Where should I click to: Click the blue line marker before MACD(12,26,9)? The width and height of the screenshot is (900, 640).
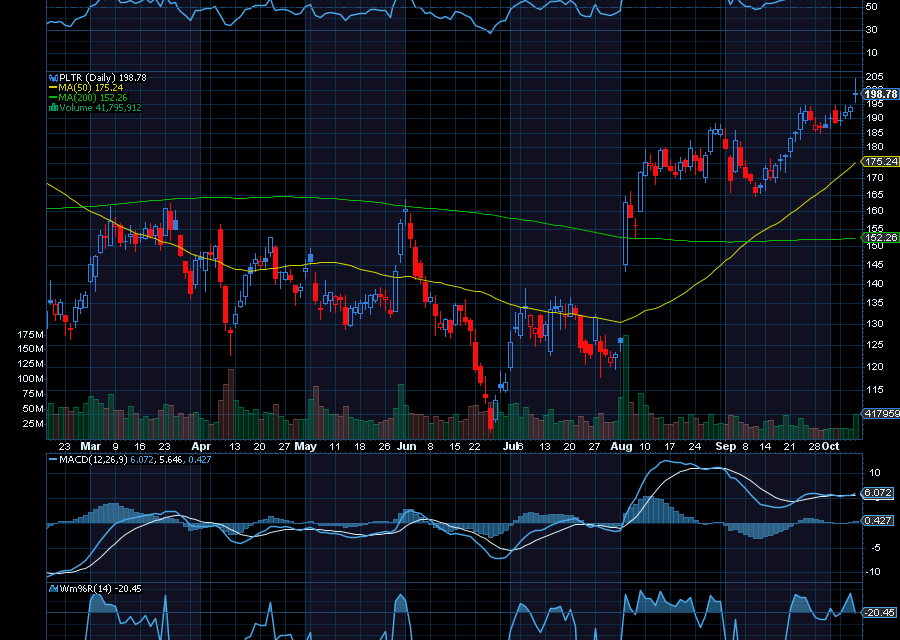point(53,460)
